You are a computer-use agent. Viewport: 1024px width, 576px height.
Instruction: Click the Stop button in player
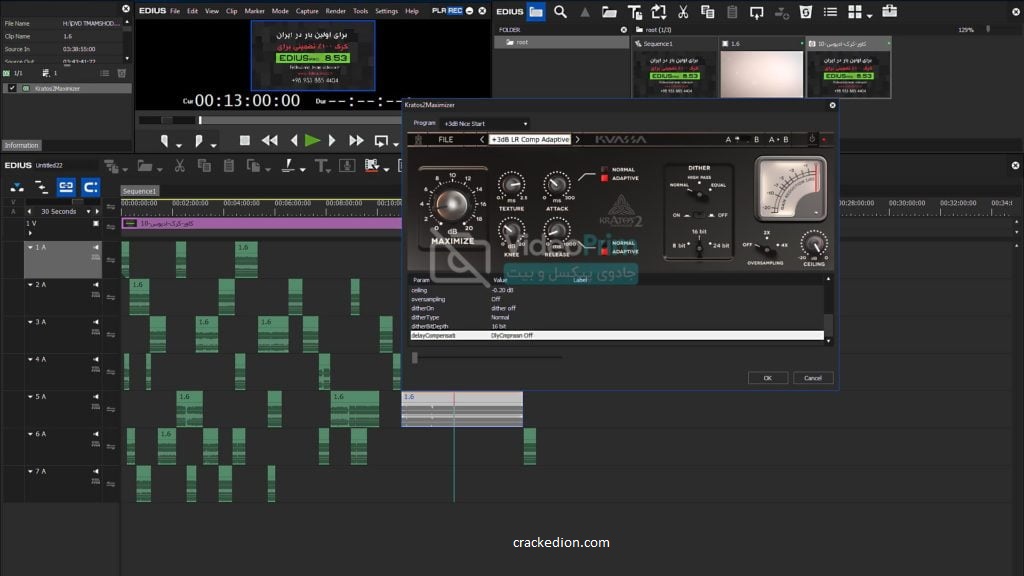(244, 140)
